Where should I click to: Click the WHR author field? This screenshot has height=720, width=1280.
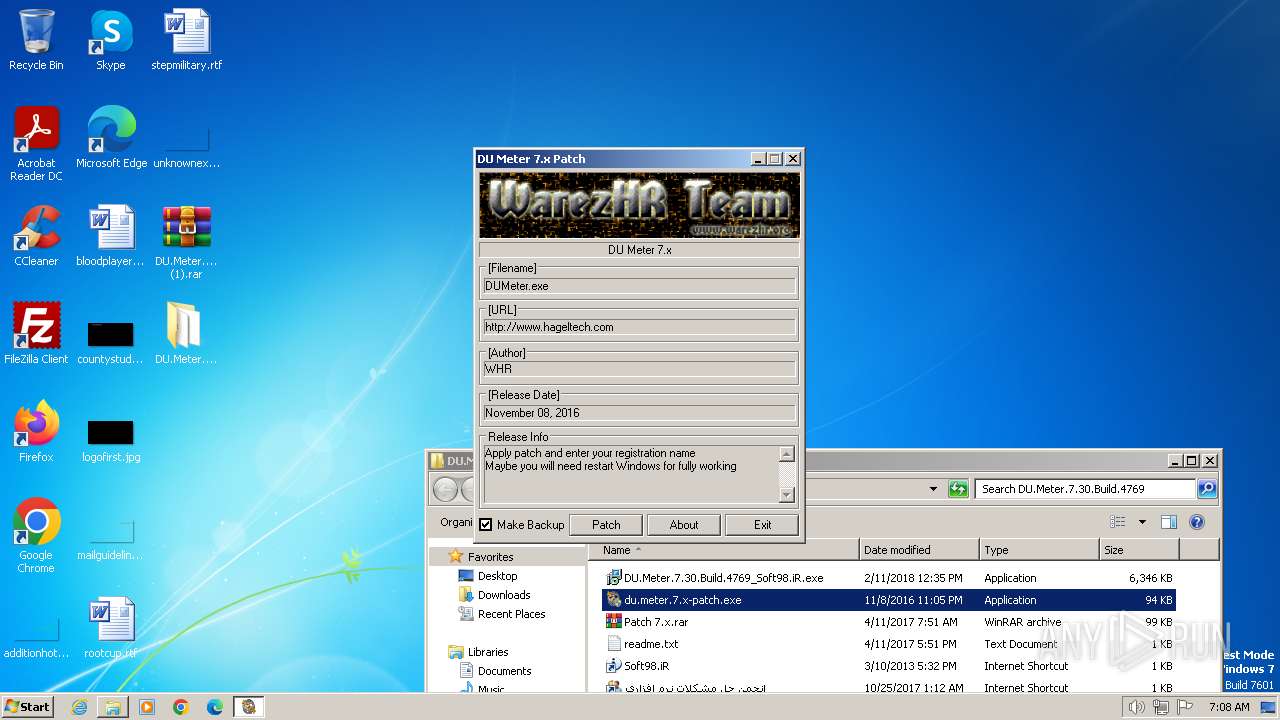(x=639, y=369)
